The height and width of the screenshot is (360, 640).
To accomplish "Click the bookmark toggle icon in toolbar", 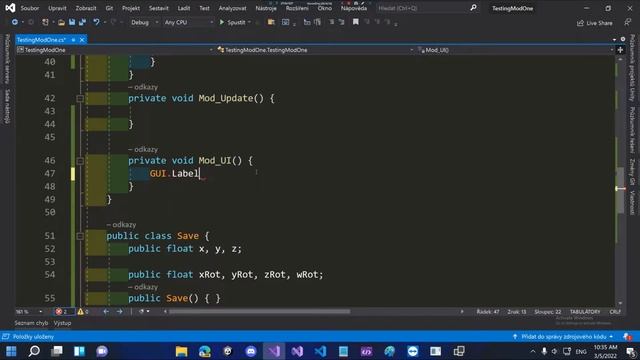I will (356, 22).
